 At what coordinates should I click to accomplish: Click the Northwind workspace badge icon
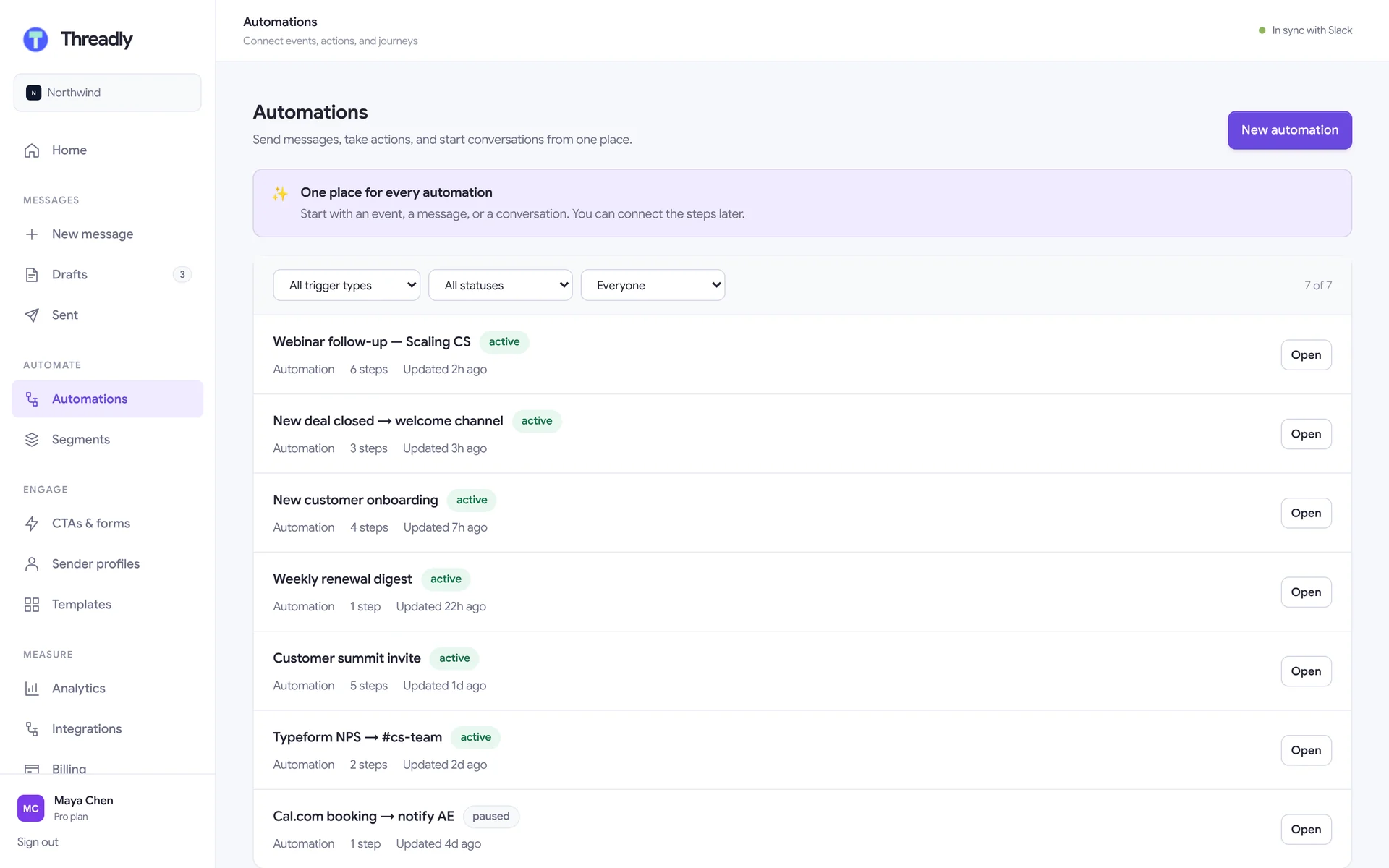(33, 93)
